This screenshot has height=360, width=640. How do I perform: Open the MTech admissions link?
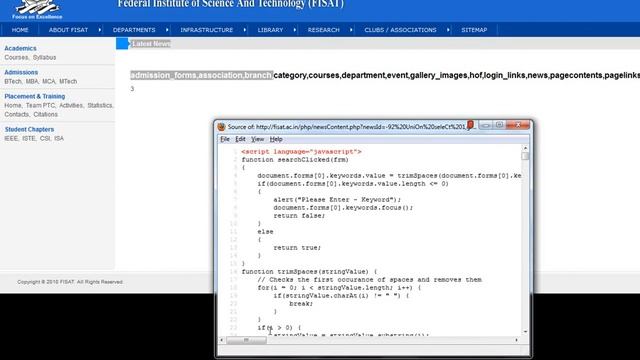tap(68, 82)
